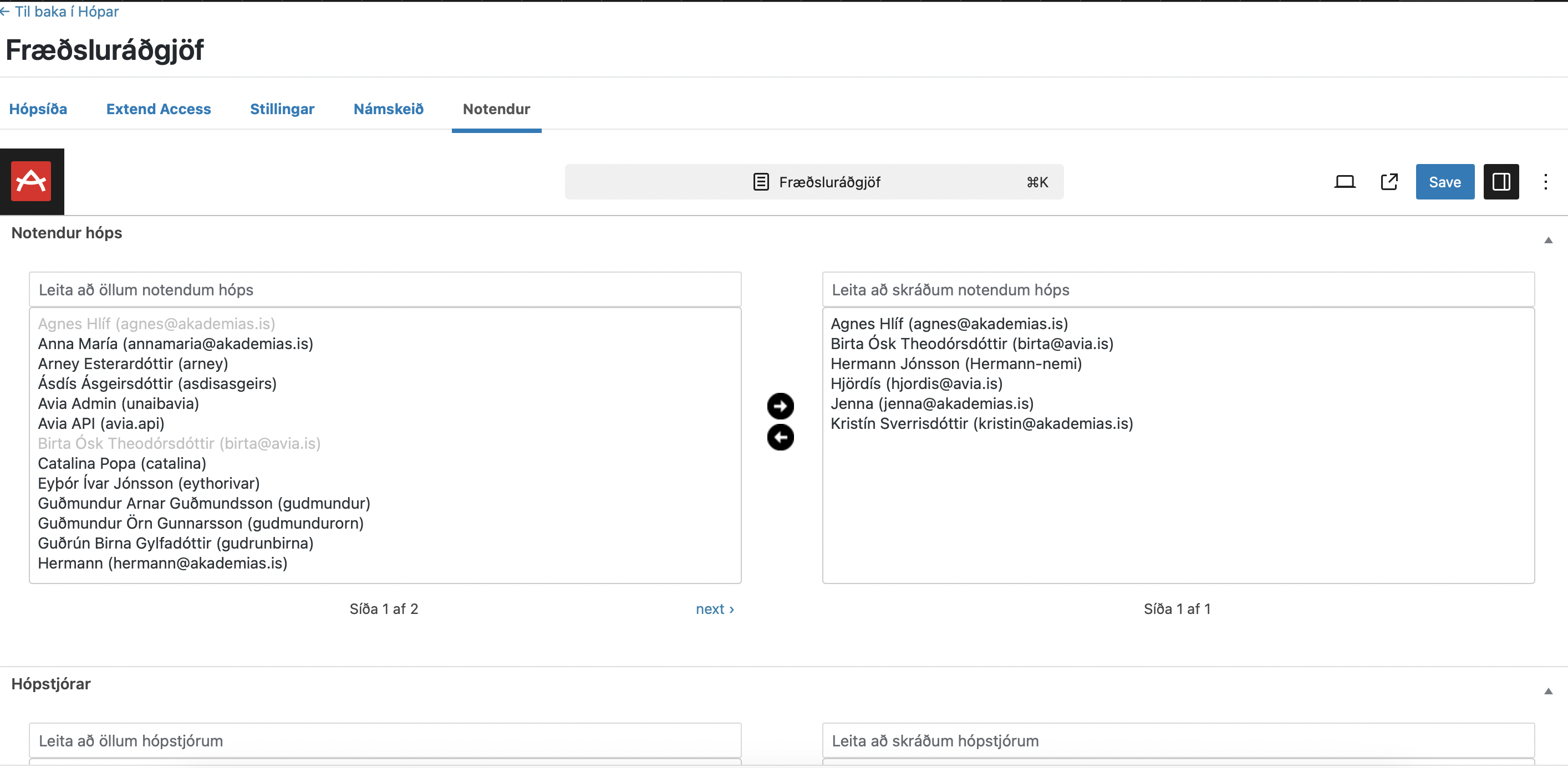1568x768 pixels.
Task: Open the Stillingar tab
Action: [x=282, y=109]
